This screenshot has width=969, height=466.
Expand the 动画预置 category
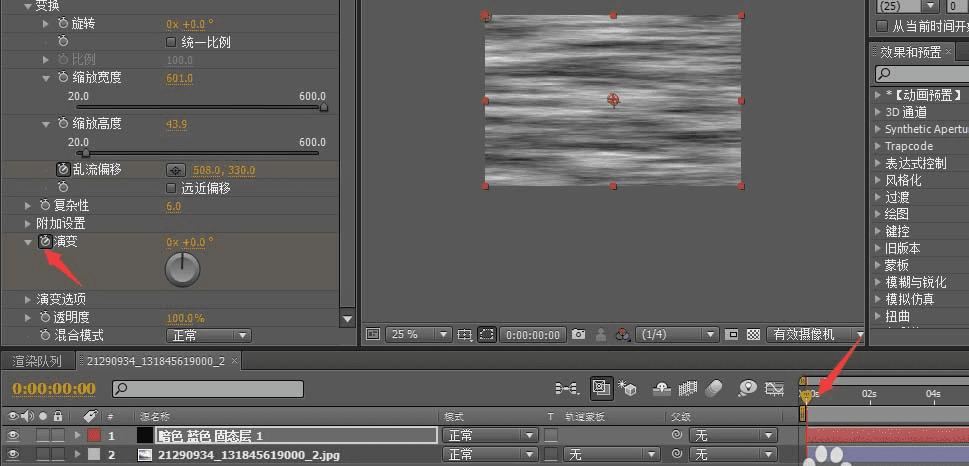click(x=878, y=95)
